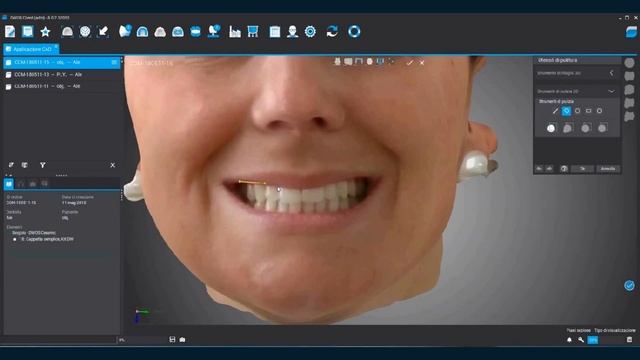Select the last round cleaning tool
The height and width of the screenshot is (360, 640).
coord(599,111)
